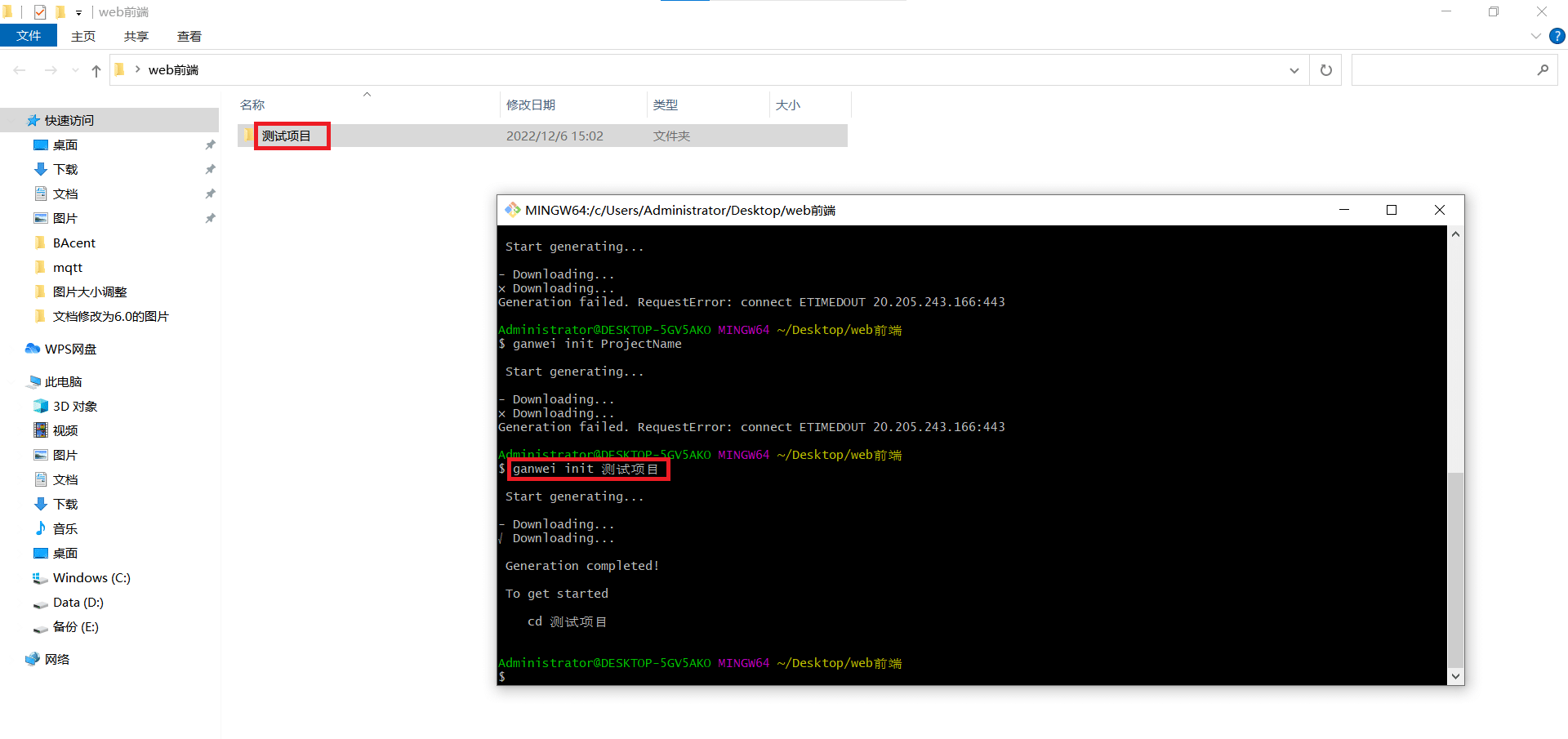This screenshot has width=1568, height=739.
Task: Open the Help question mark icon
Action: coord(1557,36)
